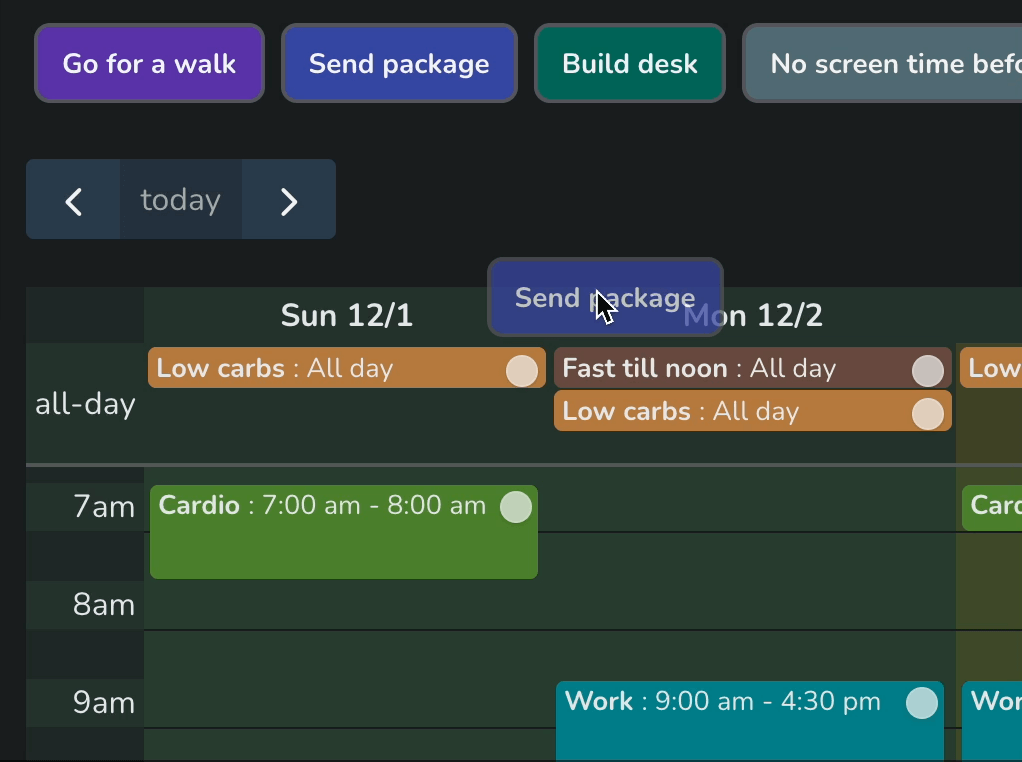1022x762 pixels.
Task: Select the 'Send package' chip in the top row
Action: 399,64
